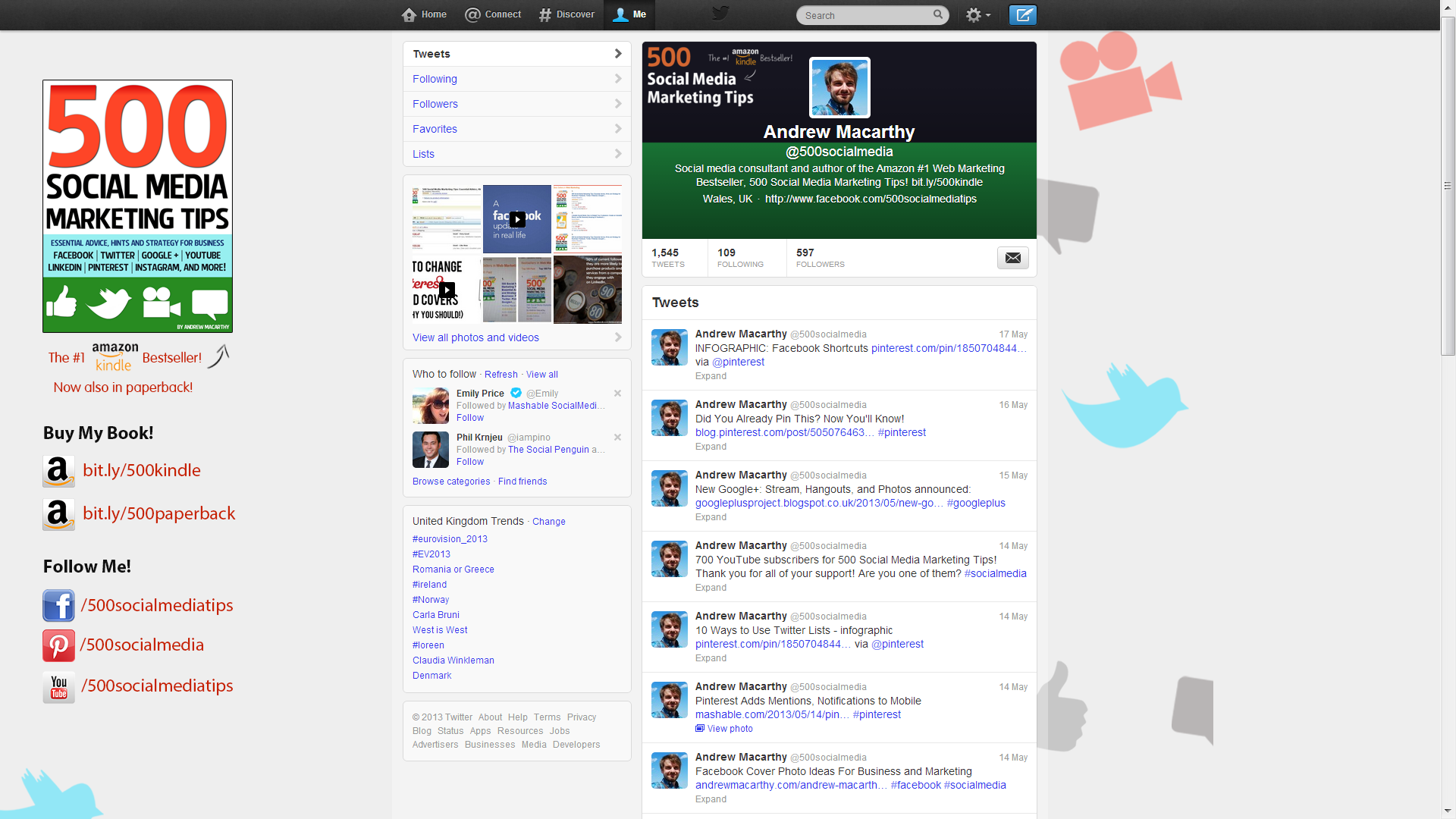Click Find friends link
Screen dimensions: 1456x819
coord(522,482)
